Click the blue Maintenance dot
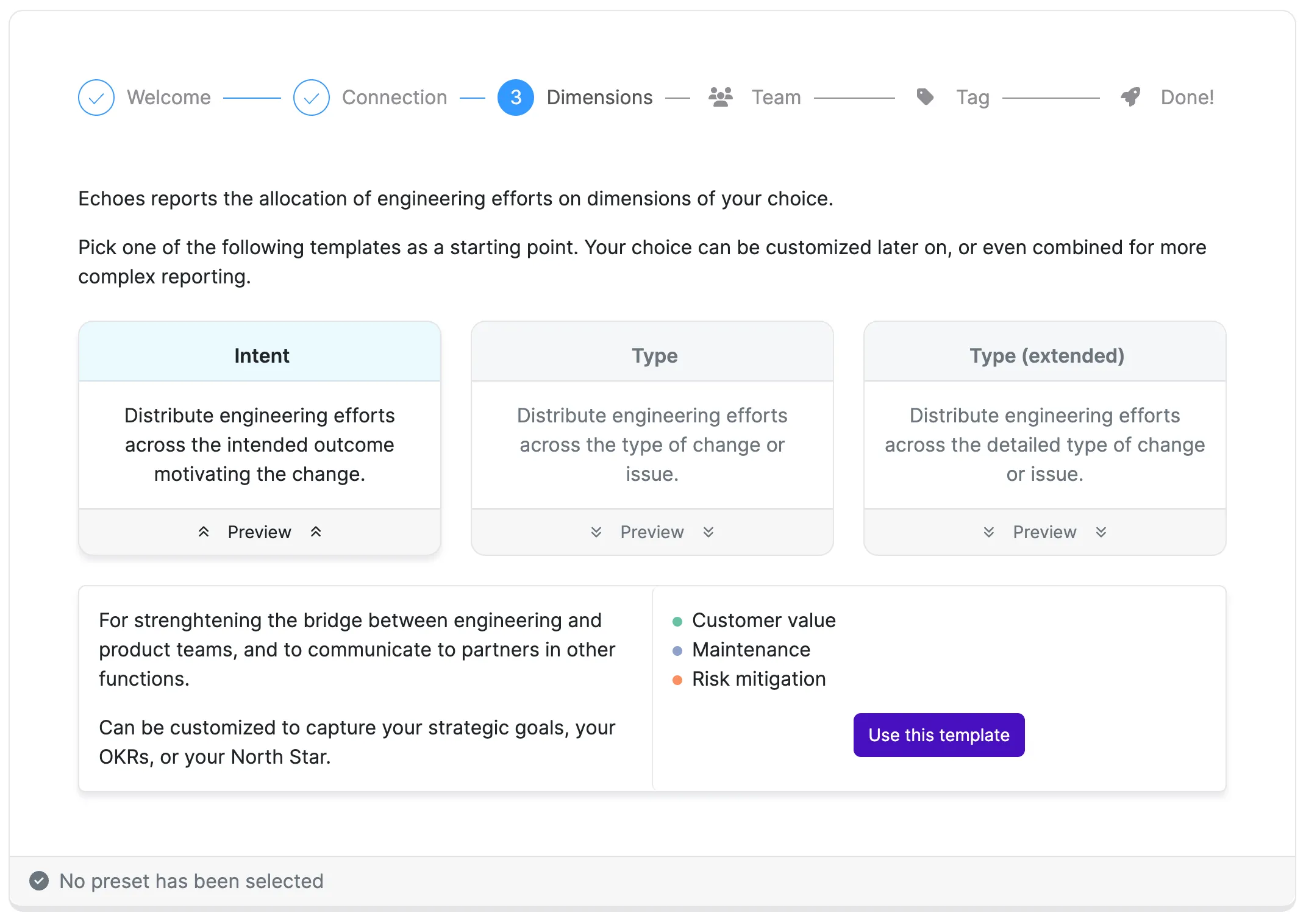 click(x=677, y=651)
